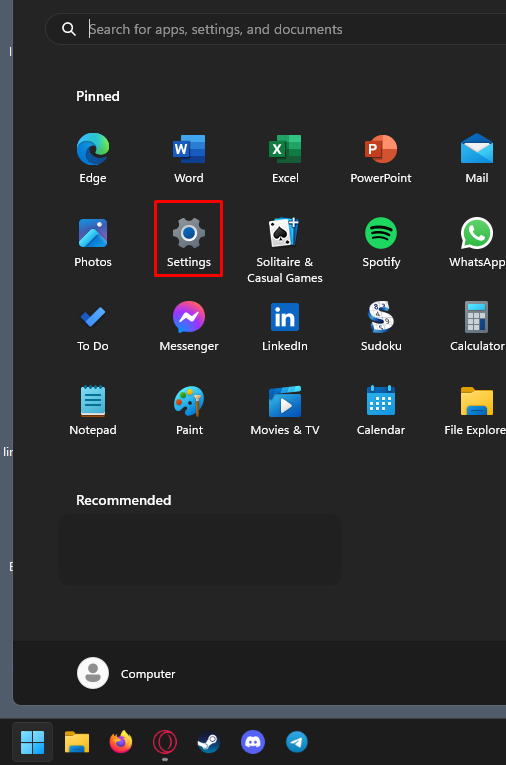Open Discord from the taskbar
506x765 pixels.
click(x=253, y=742)
